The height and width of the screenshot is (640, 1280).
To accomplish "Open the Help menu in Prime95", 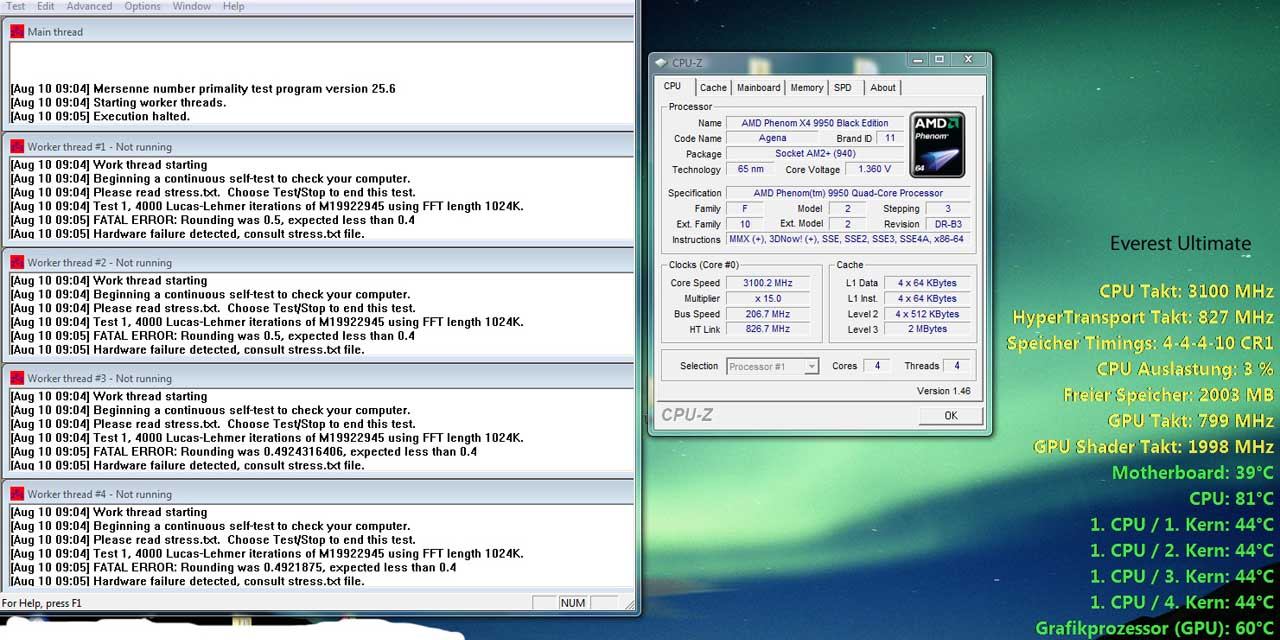I will point(233,6).
